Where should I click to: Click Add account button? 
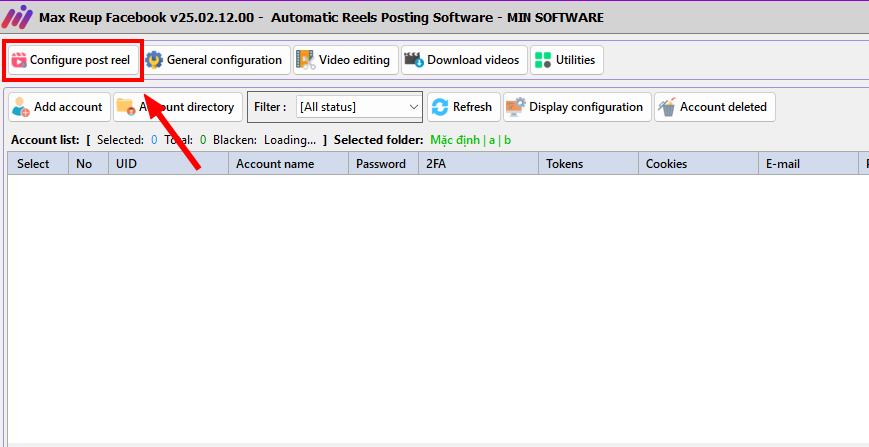click(x=59, y=107)
